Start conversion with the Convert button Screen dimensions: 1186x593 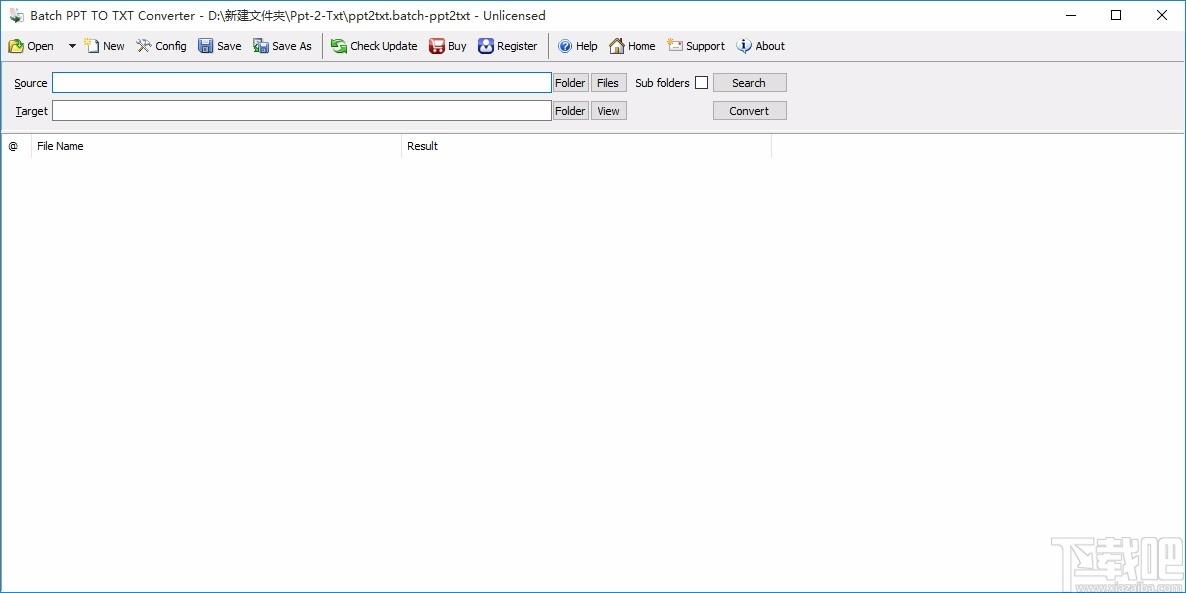coord(750,110)
